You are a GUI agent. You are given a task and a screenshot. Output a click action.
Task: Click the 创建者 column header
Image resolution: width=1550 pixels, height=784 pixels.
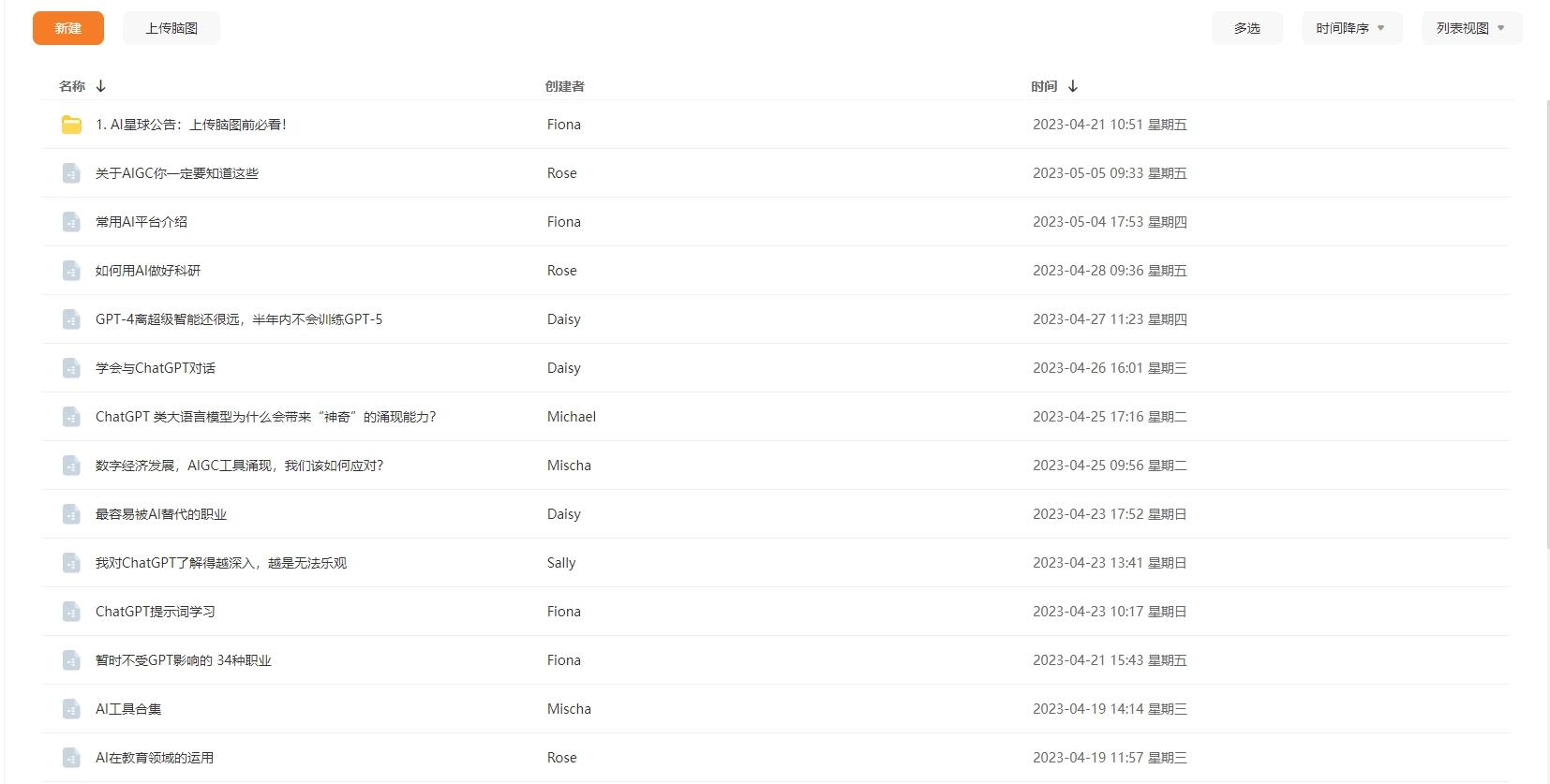pyautogui.click(x=564, y=86)
